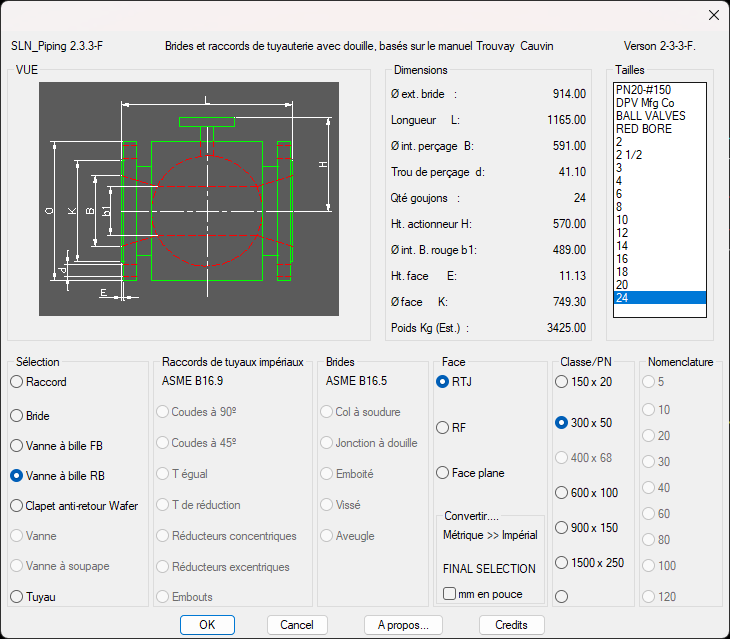Click BALL VALVES list row

[660, 116]
